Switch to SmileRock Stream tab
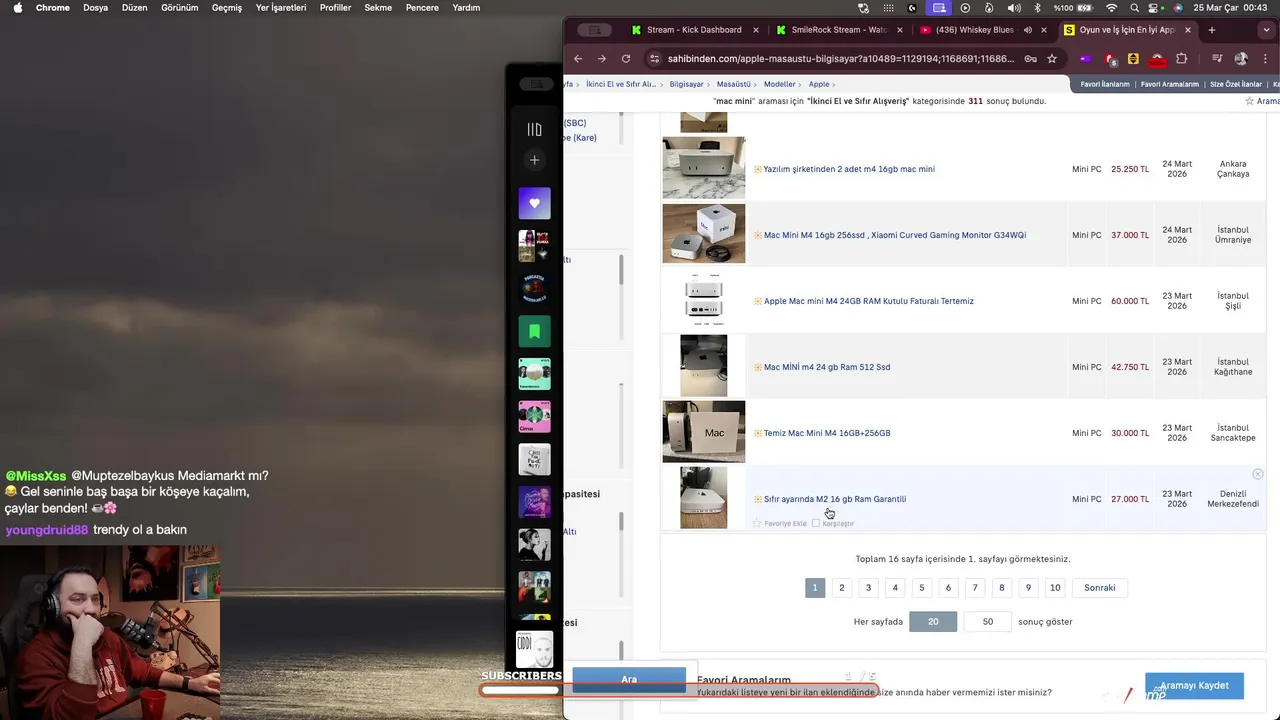This screenshot has height=720, width=1280. pyautogui.click(x=838, y=30)
